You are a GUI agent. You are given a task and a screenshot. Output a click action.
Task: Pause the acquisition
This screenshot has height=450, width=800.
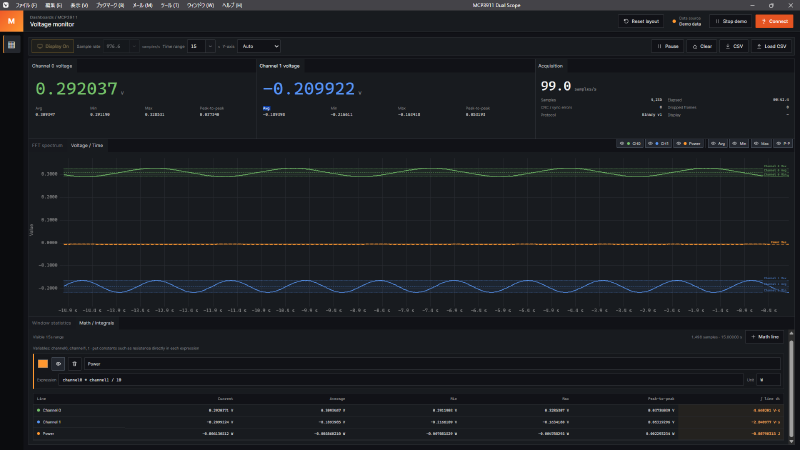(667, 46)
